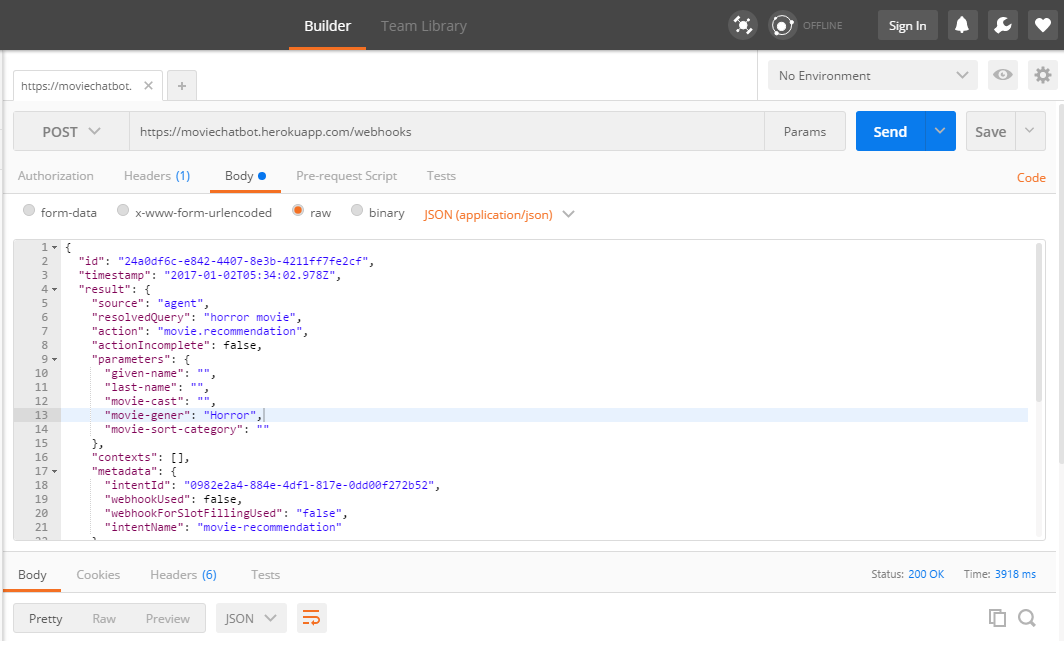Open manage environments gear icon

[1043, 75]
